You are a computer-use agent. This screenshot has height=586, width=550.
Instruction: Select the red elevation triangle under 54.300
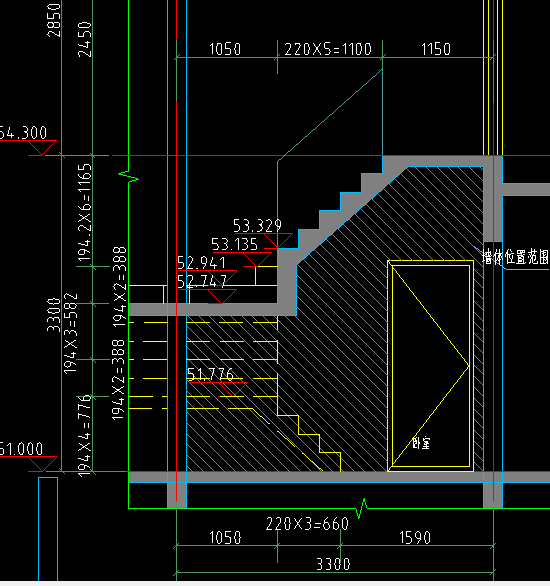point(42,148)
